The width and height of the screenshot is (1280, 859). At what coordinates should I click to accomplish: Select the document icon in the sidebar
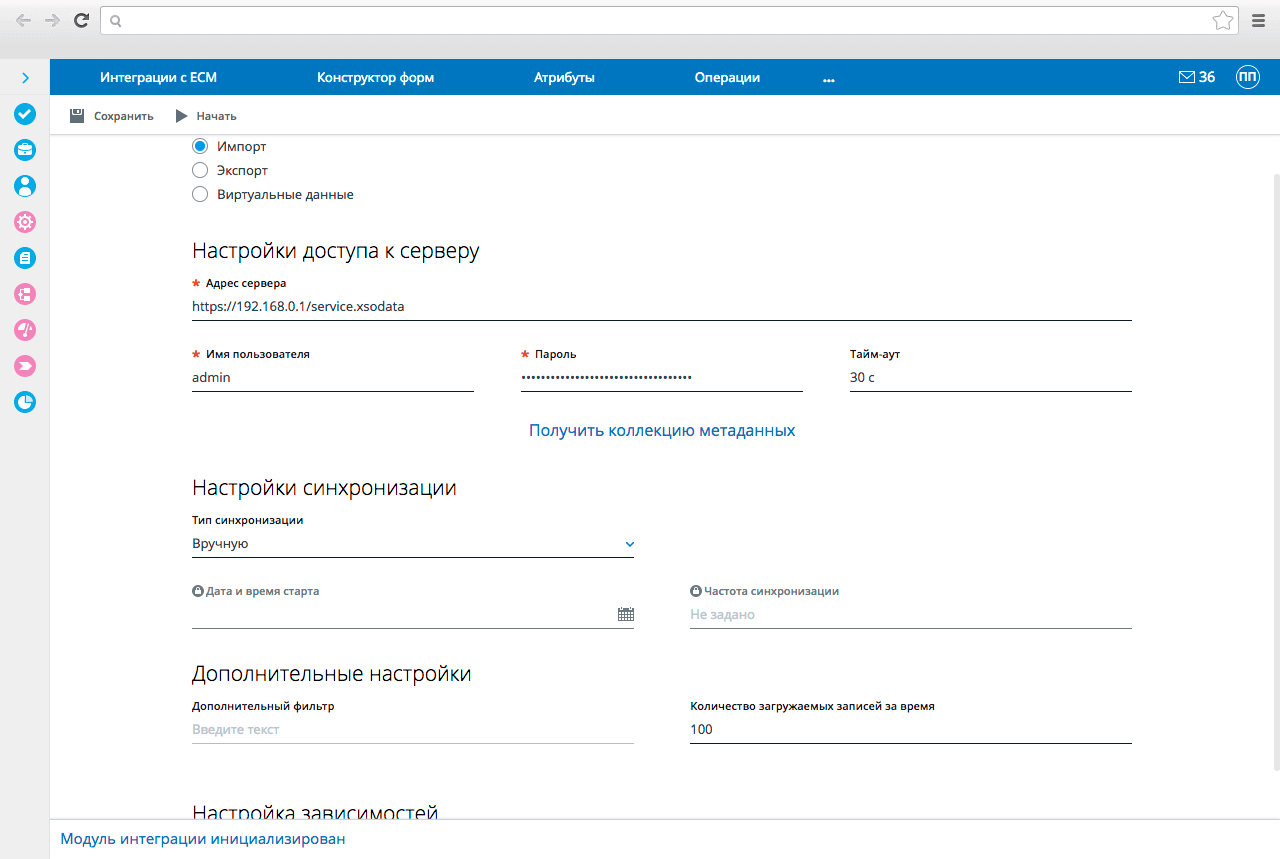pyautogui.click(x=24, y=257)
